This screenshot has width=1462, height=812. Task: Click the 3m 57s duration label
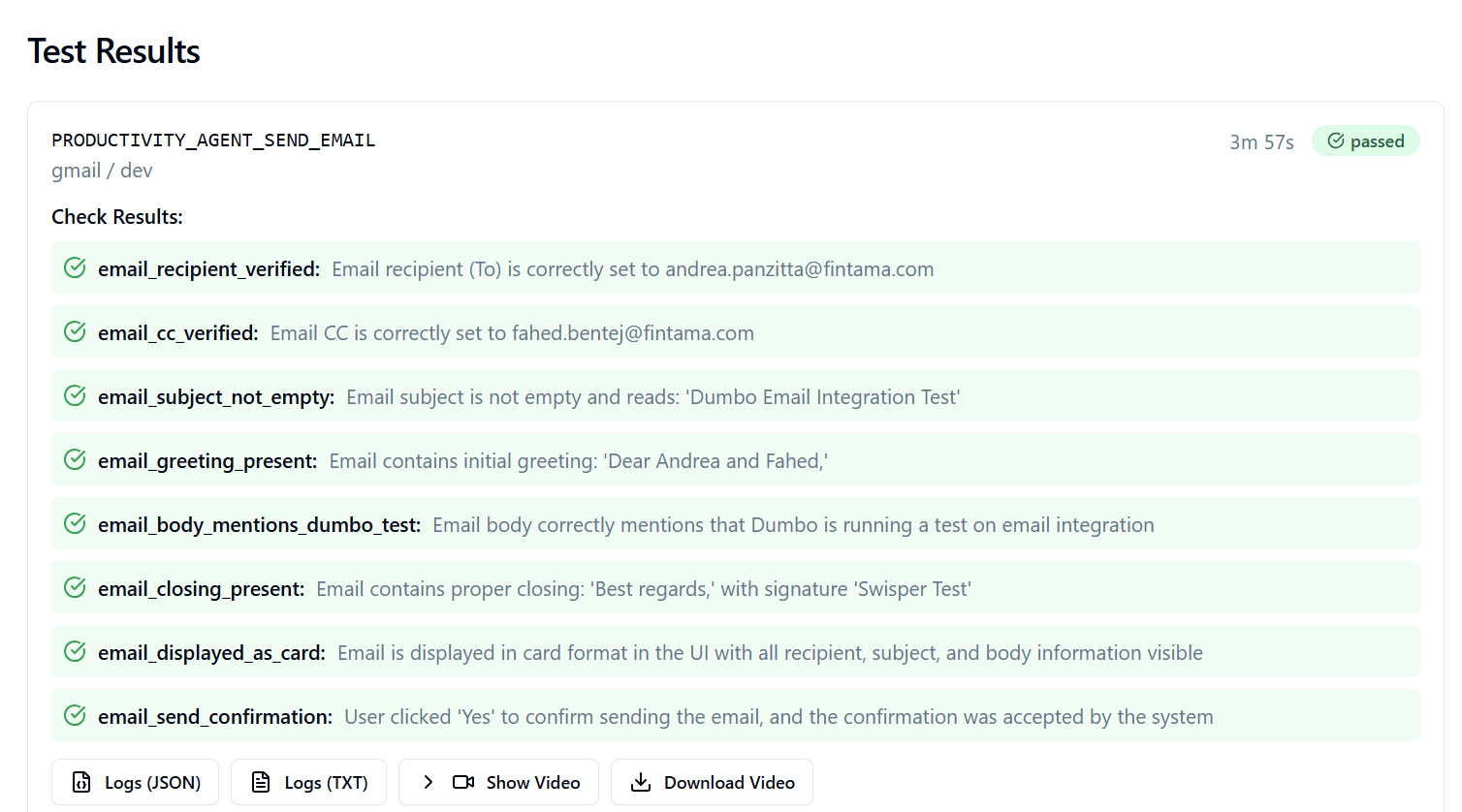(1261, 142)
